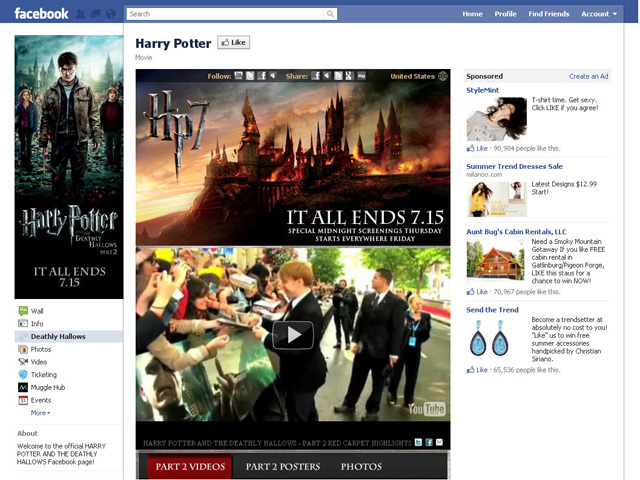Open Profile in top navigation

(505, 14)
